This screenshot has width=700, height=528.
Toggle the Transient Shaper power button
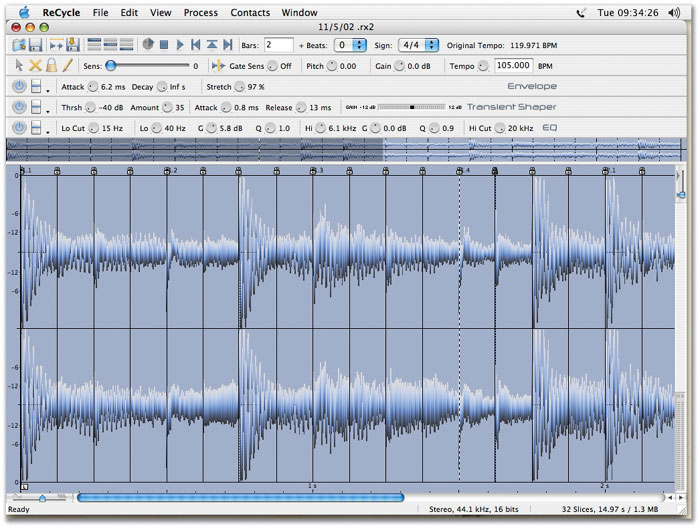[x=19, y=107]
